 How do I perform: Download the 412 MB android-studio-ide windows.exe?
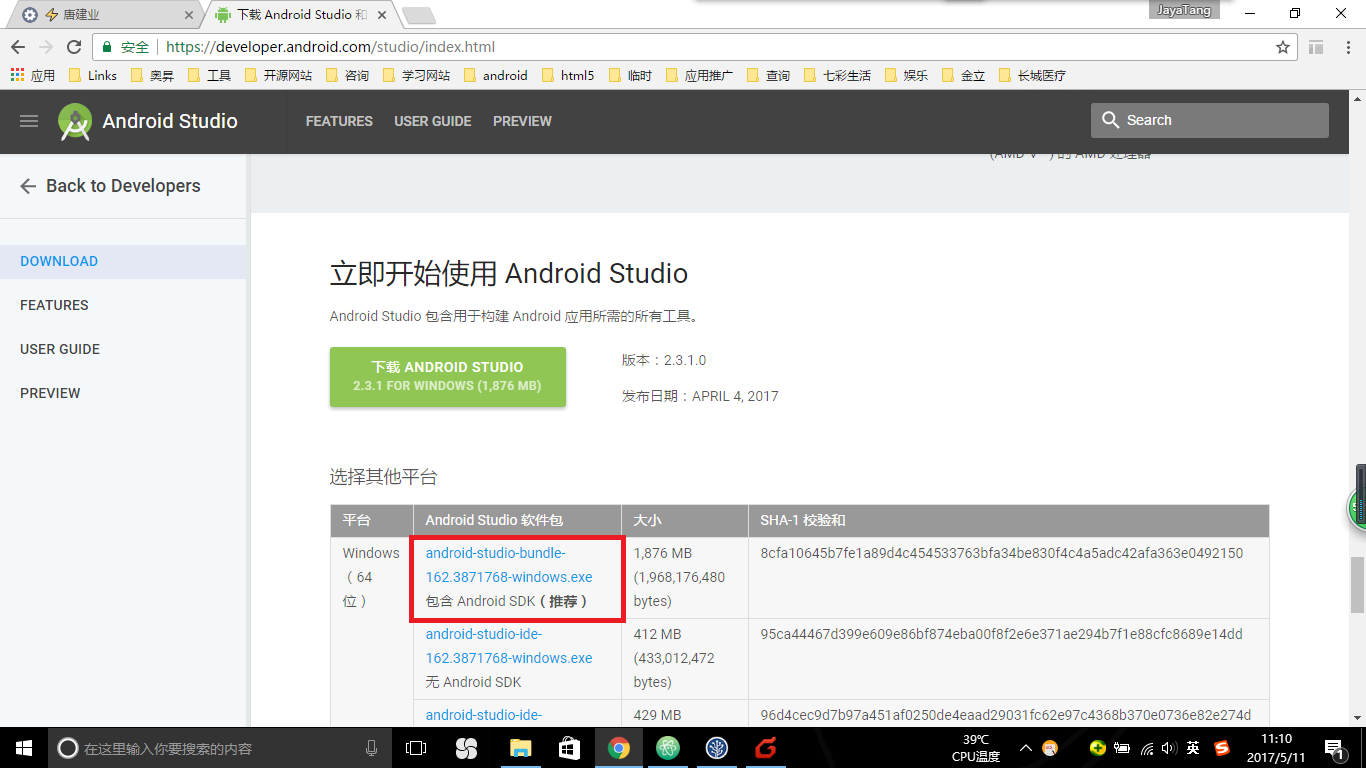coord(509,646)
